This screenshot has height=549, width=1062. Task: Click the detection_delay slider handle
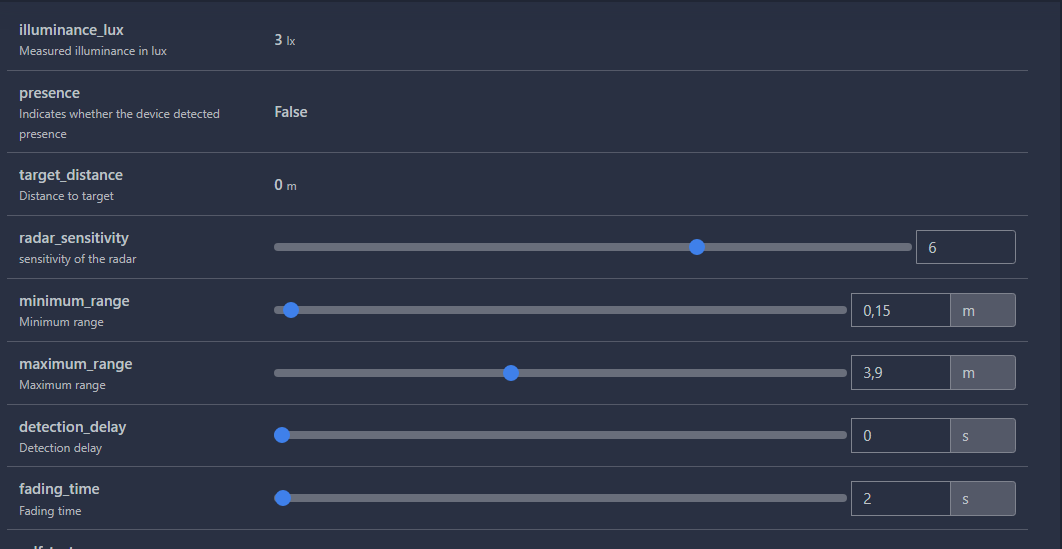coord(282,435)
